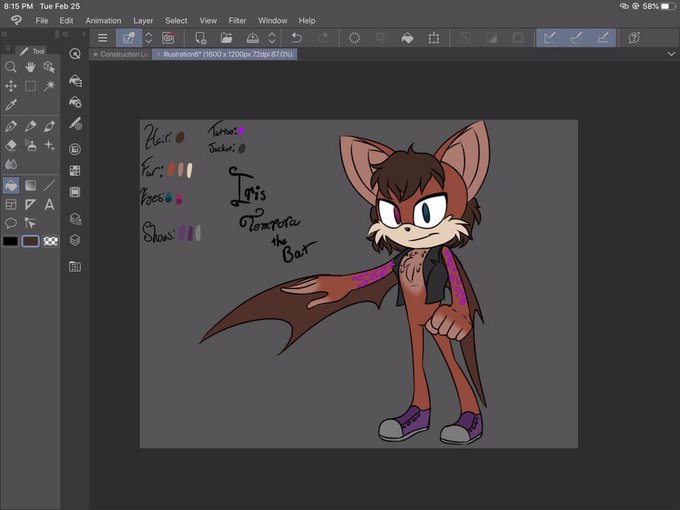The image size is (680, 510).
Task: Click the Open file folder icon
Action: tap(226, 38)
